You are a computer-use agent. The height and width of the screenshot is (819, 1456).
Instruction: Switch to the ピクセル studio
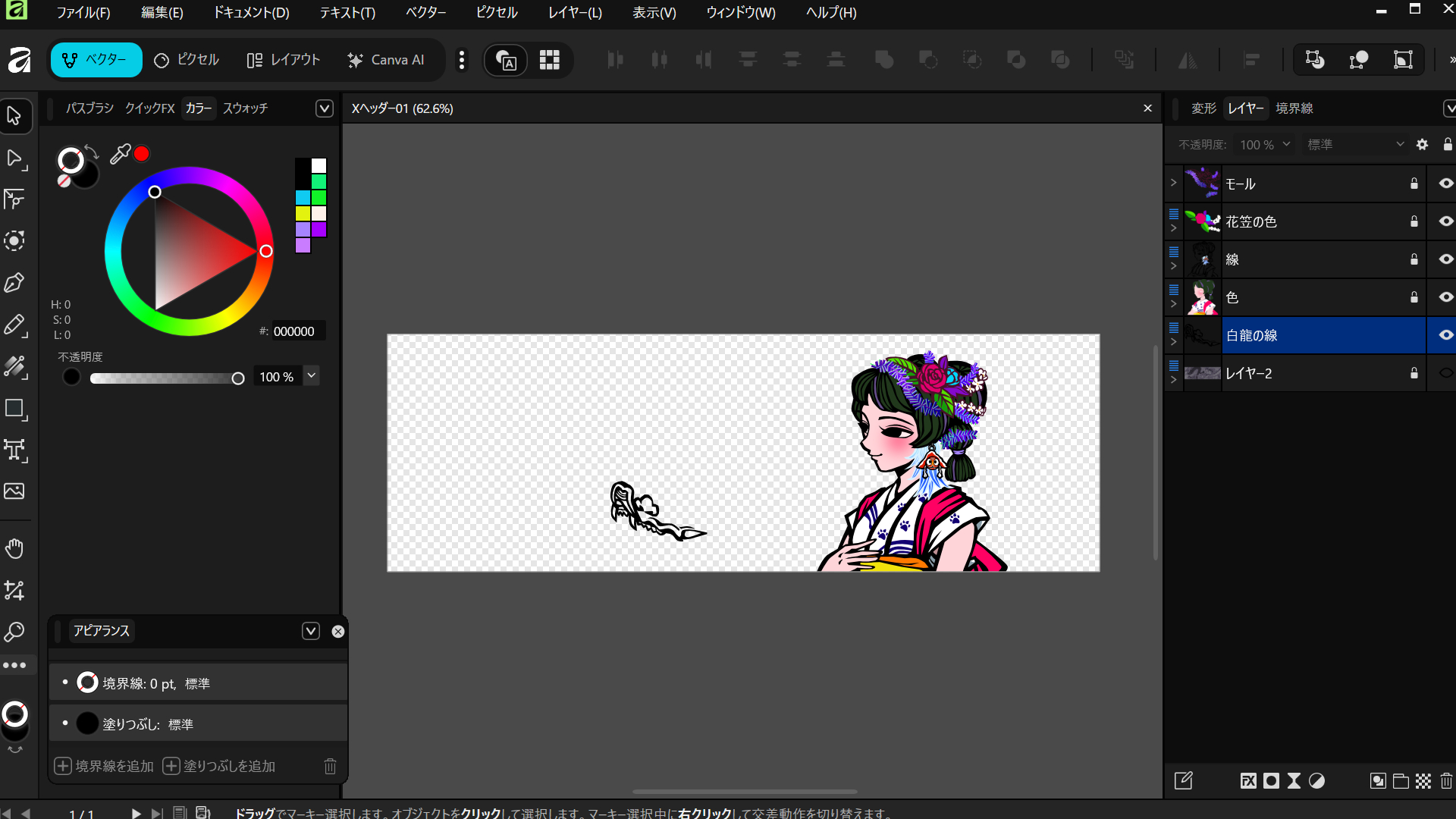coord(187,60)
